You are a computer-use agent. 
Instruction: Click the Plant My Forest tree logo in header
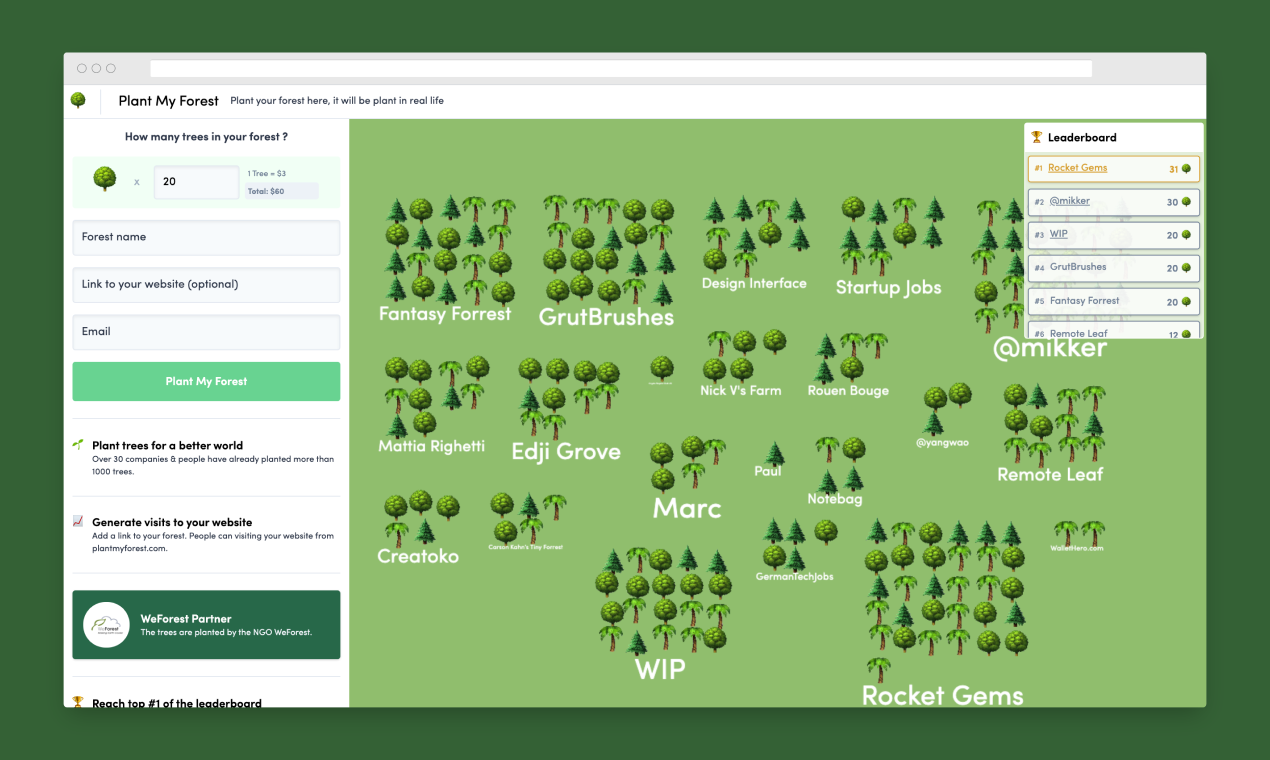pos(79,100)
